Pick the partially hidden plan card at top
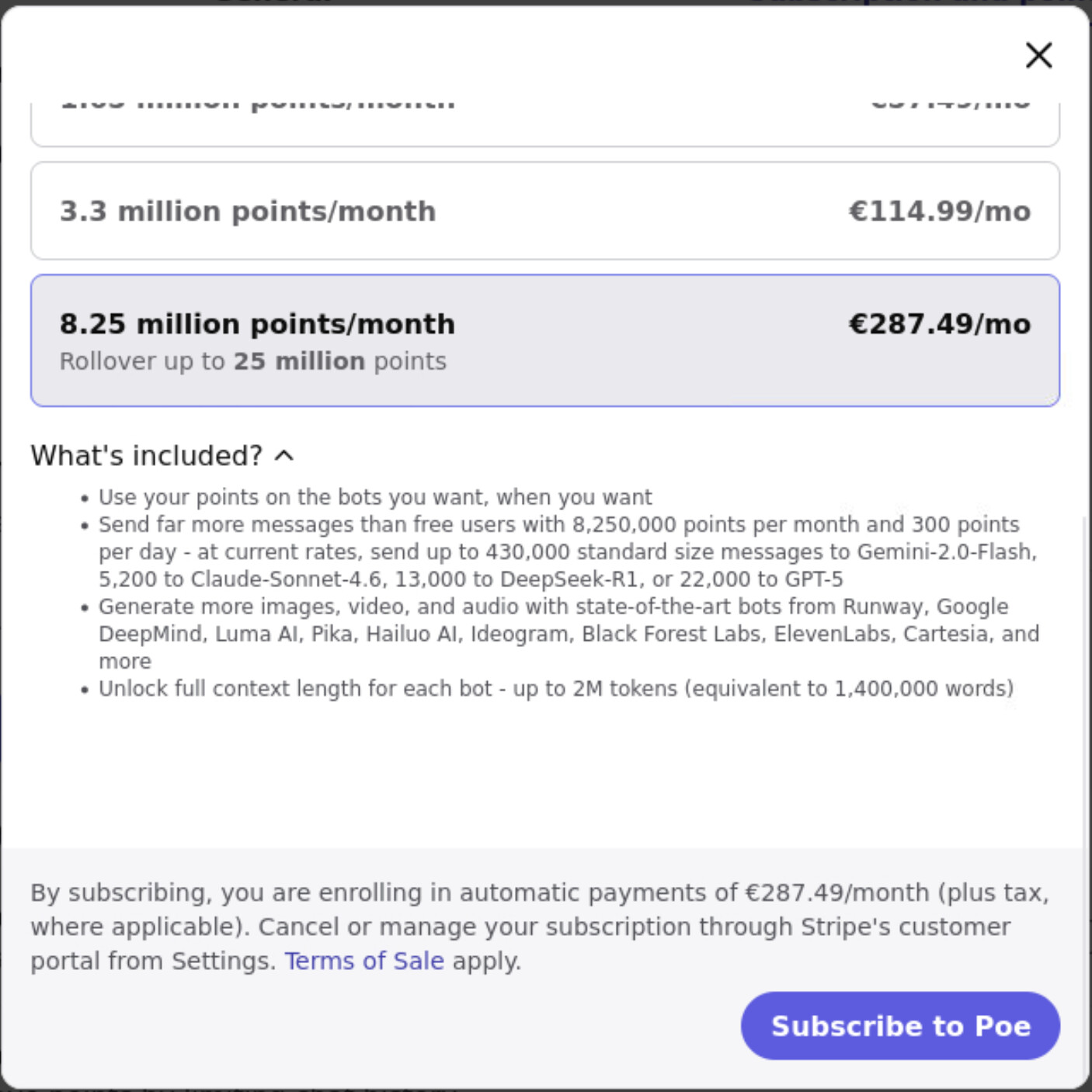The image size is (1092, 1092). pyautogui.click(x=545, y=123)
